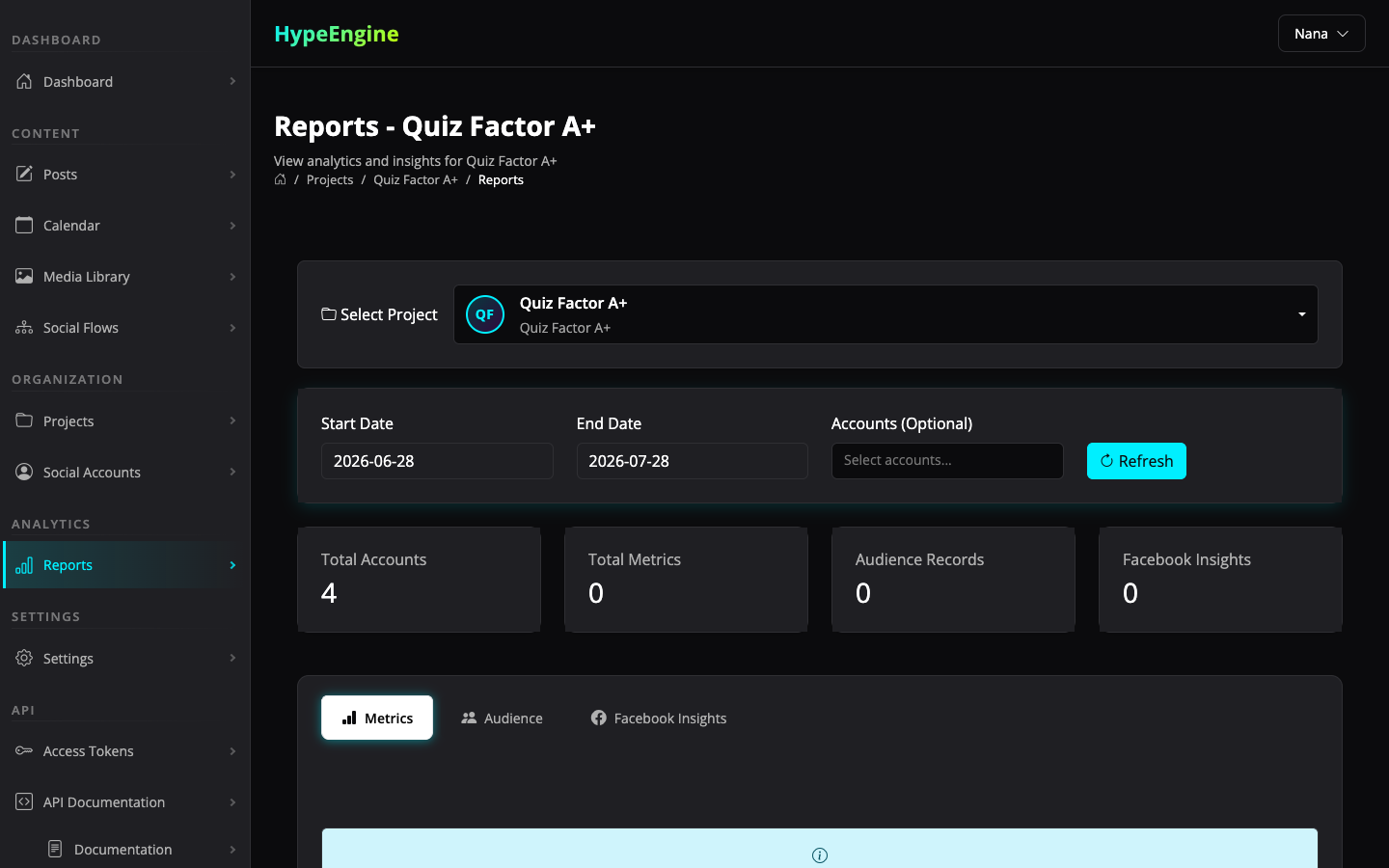Expand the Media Library chevron
1389x868 pixels.
[232, 276]
